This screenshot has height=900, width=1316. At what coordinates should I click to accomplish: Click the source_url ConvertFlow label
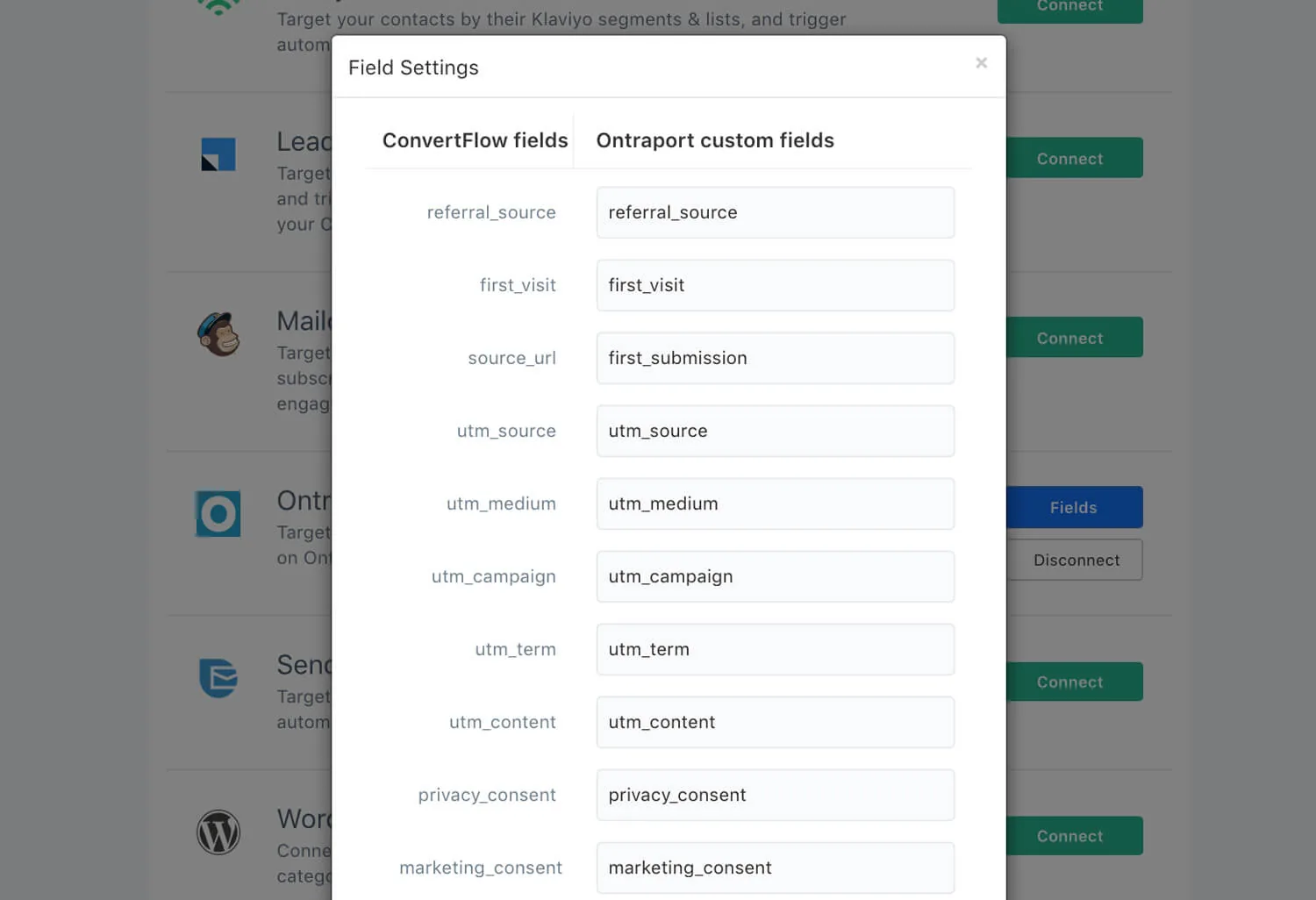tap(511, 358)
